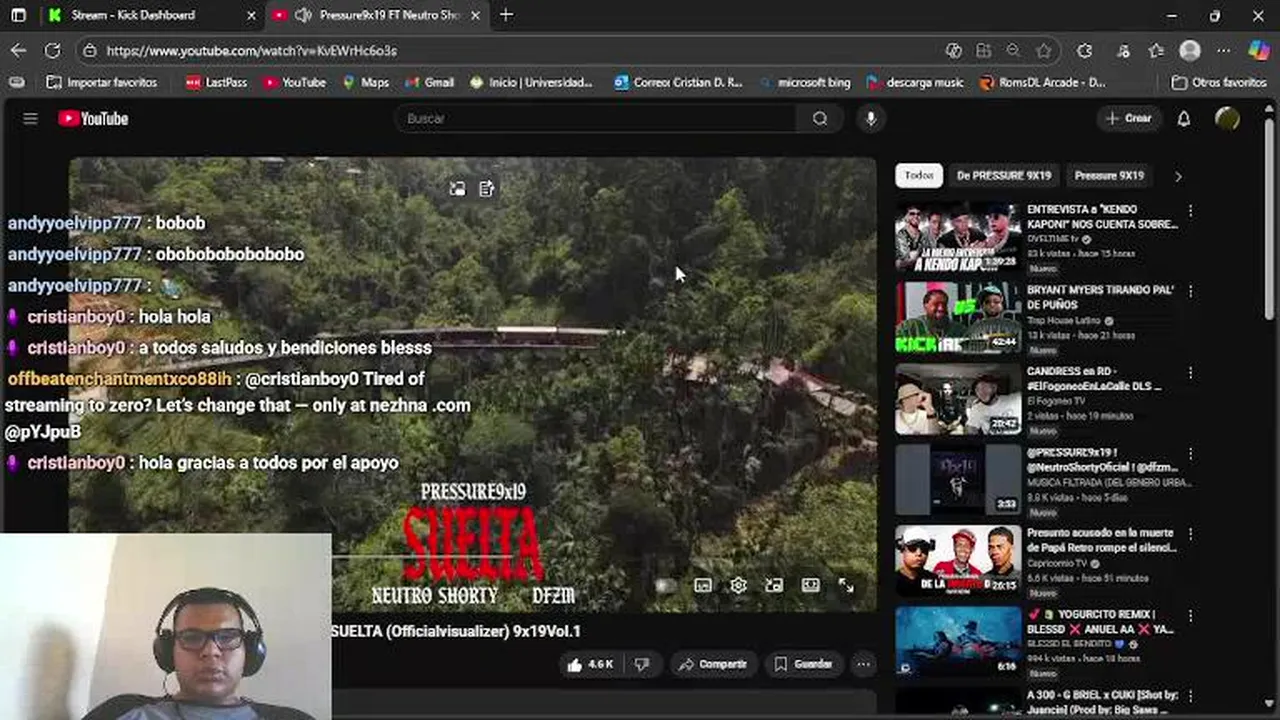Click the Guardar save button
Image resolution: width=1280 pixels, height=720 pixels.
click(803, 664)
